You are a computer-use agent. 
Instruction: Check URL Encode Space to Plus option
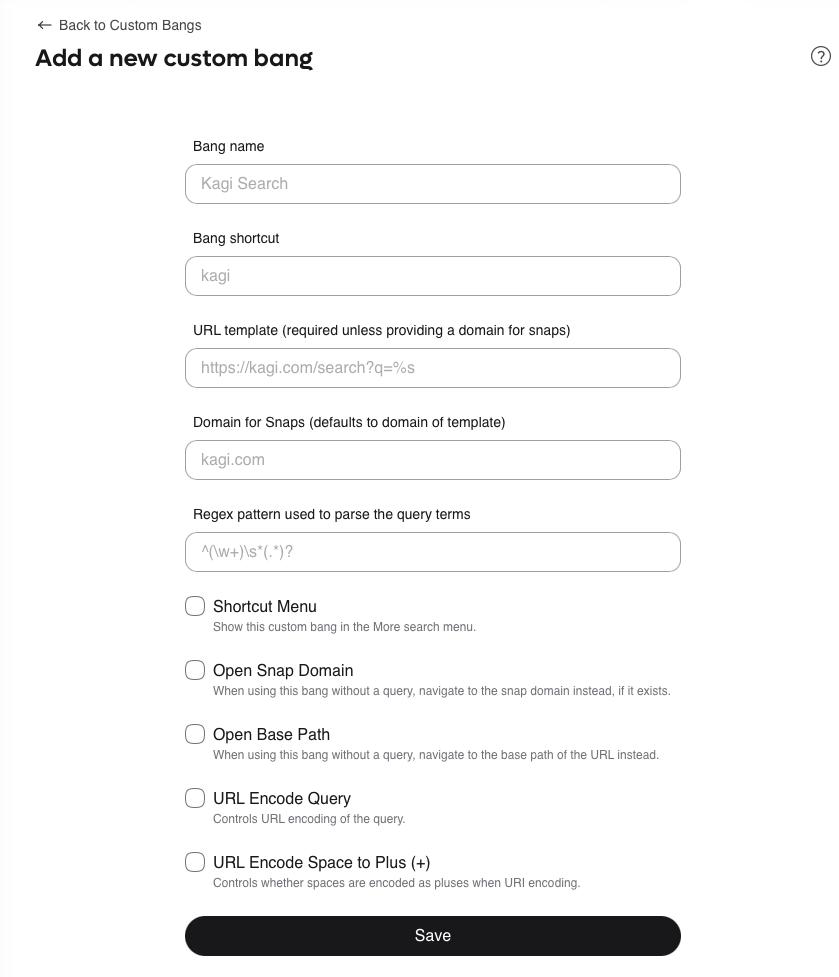tap(195, 862)
